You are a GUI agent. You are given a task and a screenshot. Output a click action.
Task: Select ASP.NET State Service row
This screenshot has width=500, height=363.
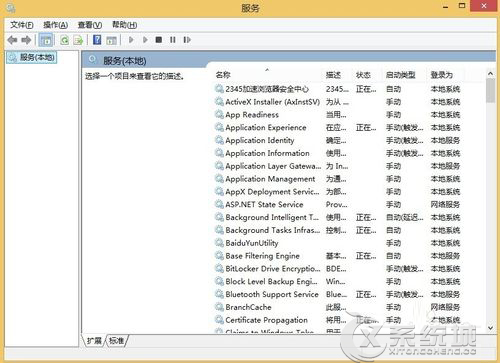tap(337, 204)
